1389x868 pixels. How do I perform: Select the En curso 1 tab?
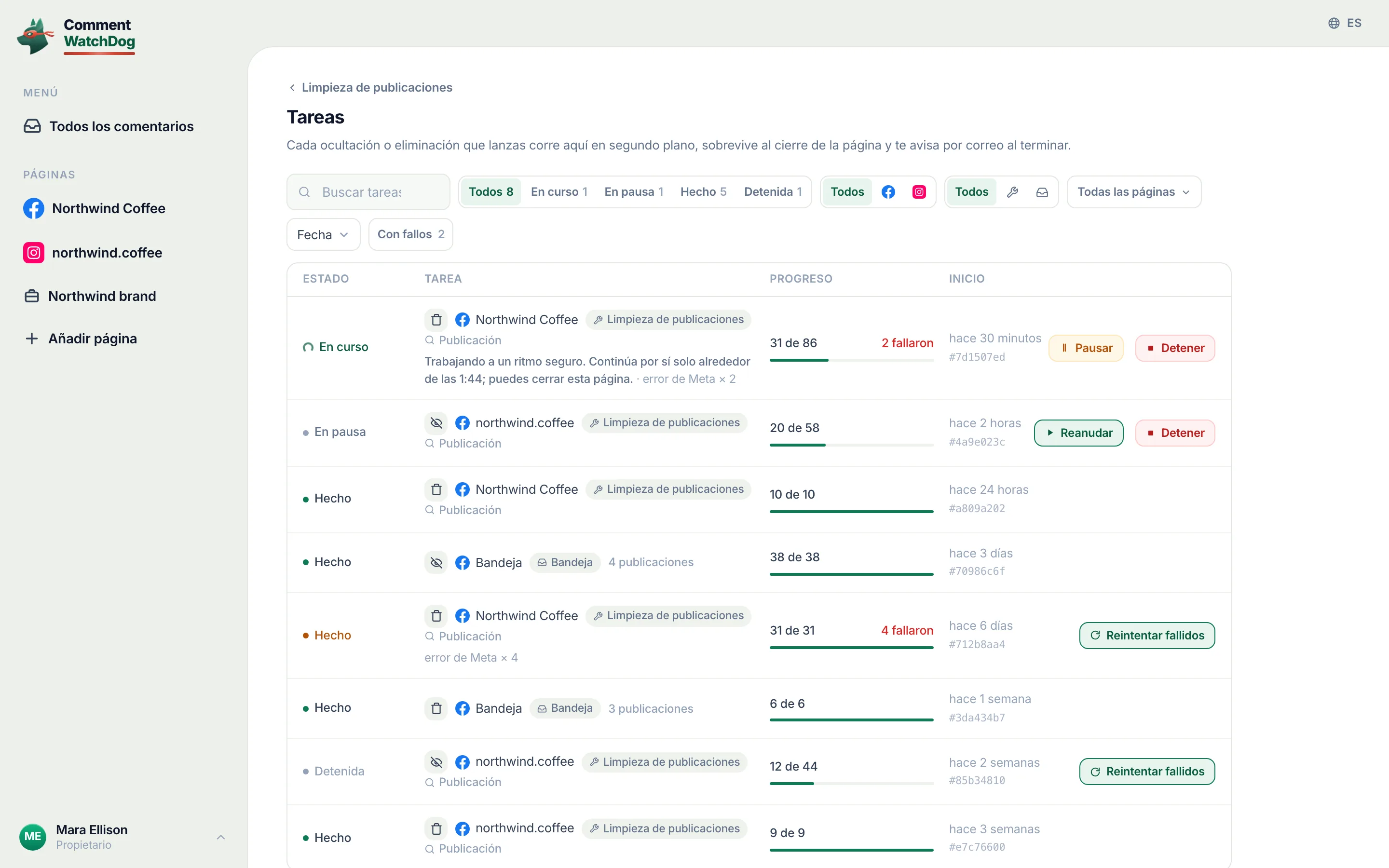tap(559, 192)
